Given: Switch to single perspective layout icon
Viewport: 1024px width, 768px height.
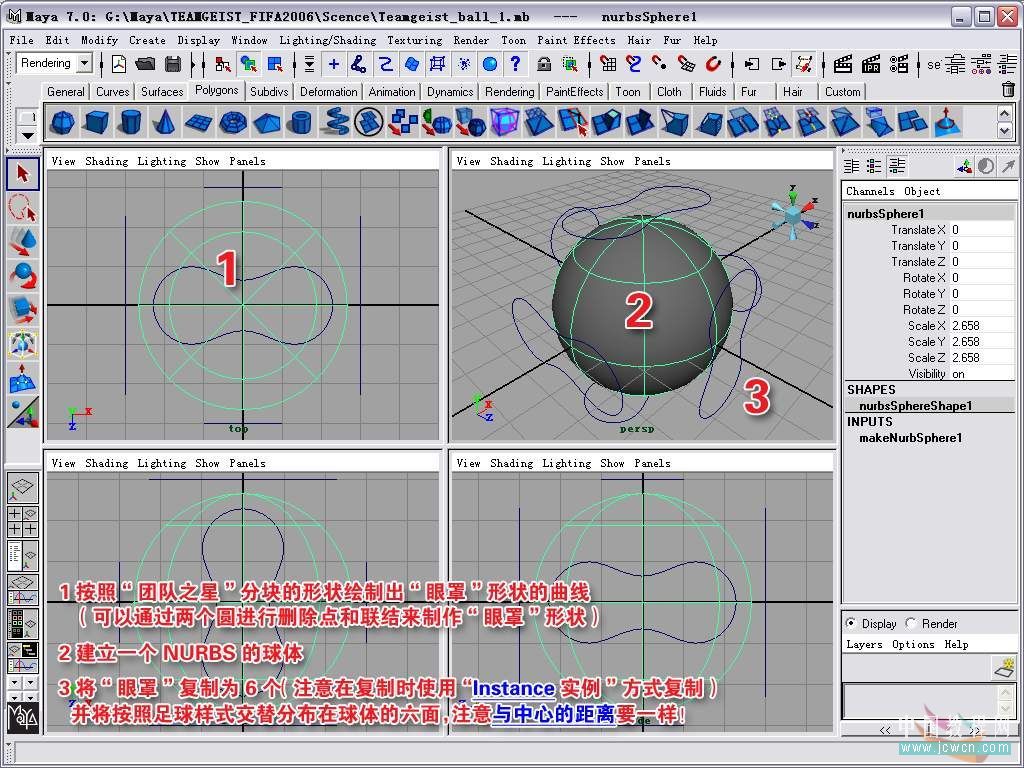Looking at the screenshot, I should click(23, 488).
